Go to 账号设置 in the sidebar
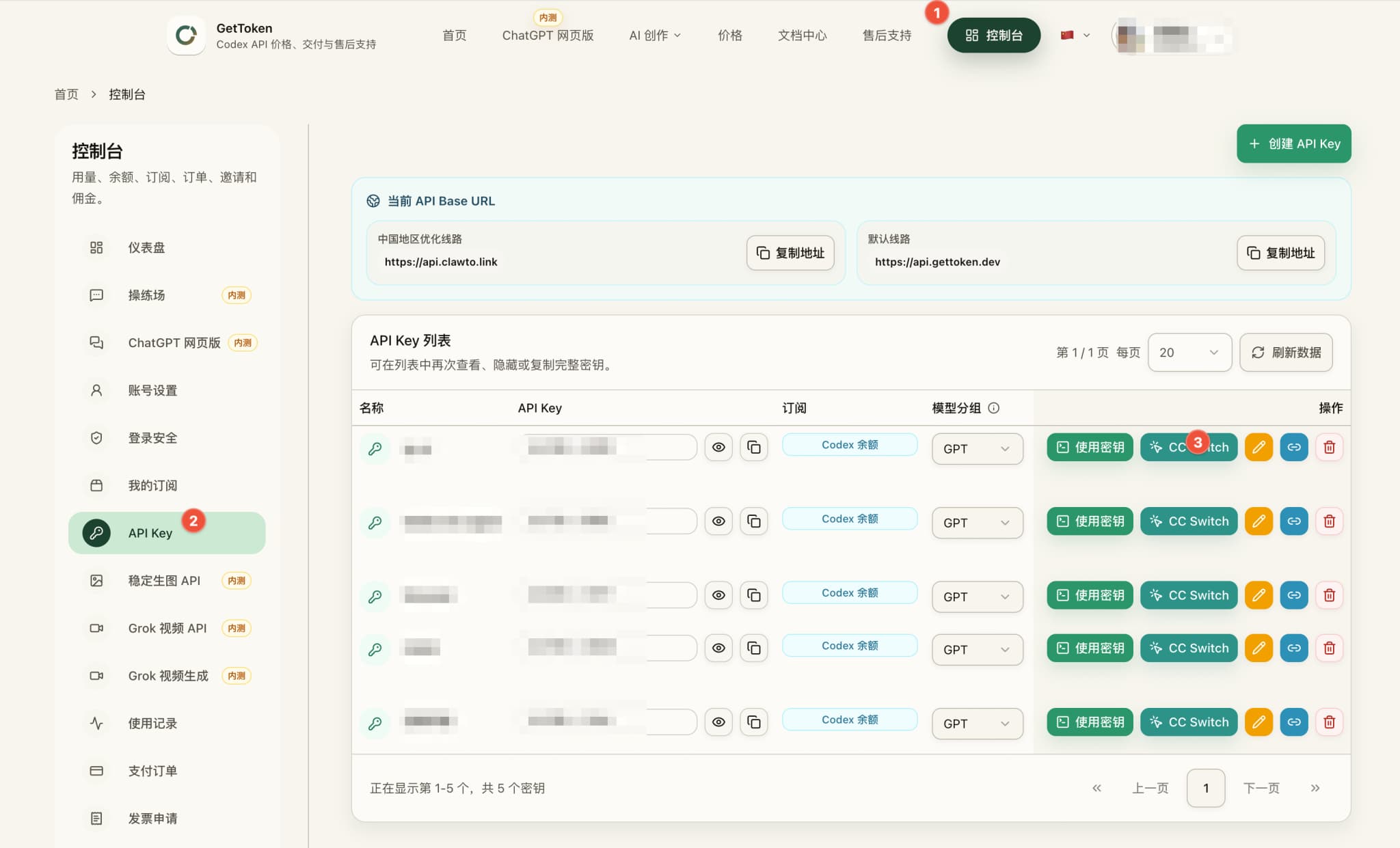 pyautogui.click(x=167, y=390)
